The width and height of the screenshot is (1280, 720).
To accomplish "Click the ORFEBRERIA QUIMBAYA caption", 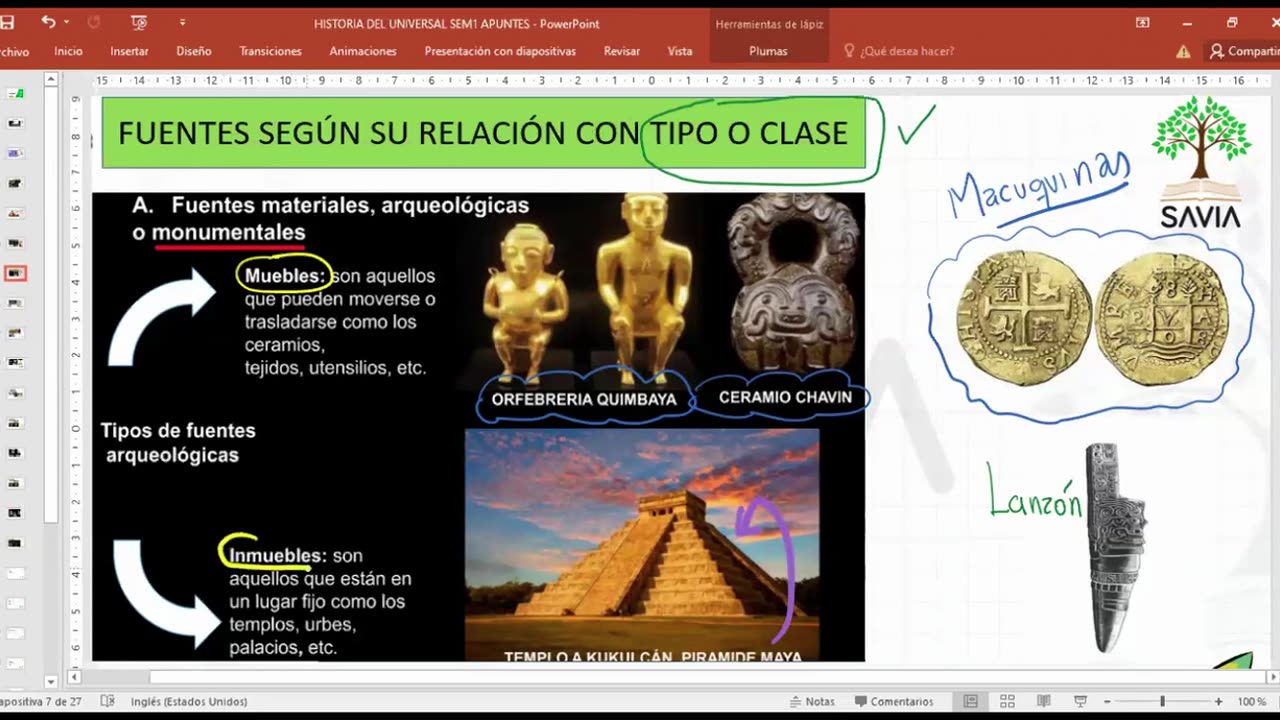I will [584, 399].
